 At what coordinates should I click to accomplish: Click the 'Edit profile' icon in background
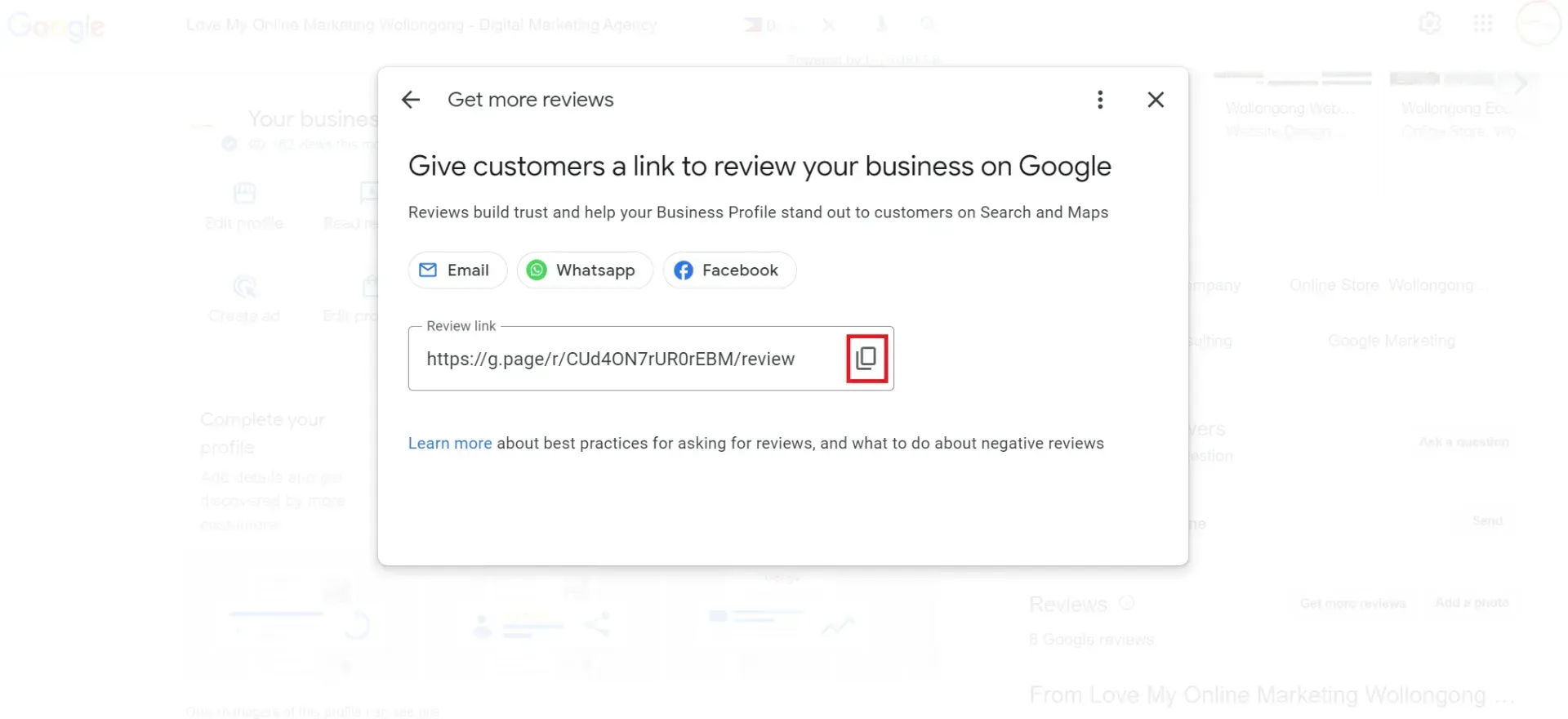pyautogui.click(x=244, y=194)
